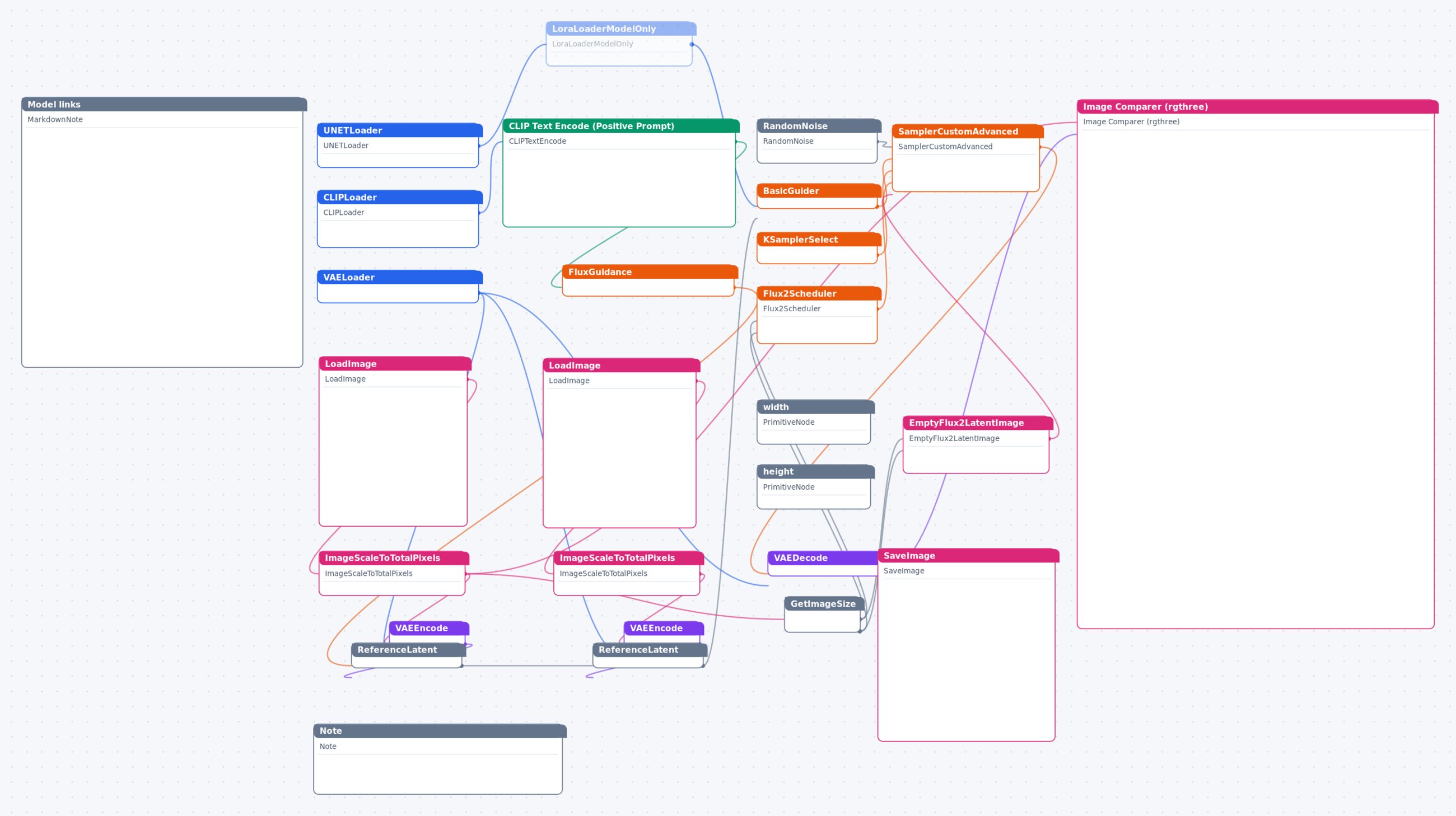Select the LoraLoaderModelOnly node title
Viewport: 1456px width, 816px height.
(604, 29)
